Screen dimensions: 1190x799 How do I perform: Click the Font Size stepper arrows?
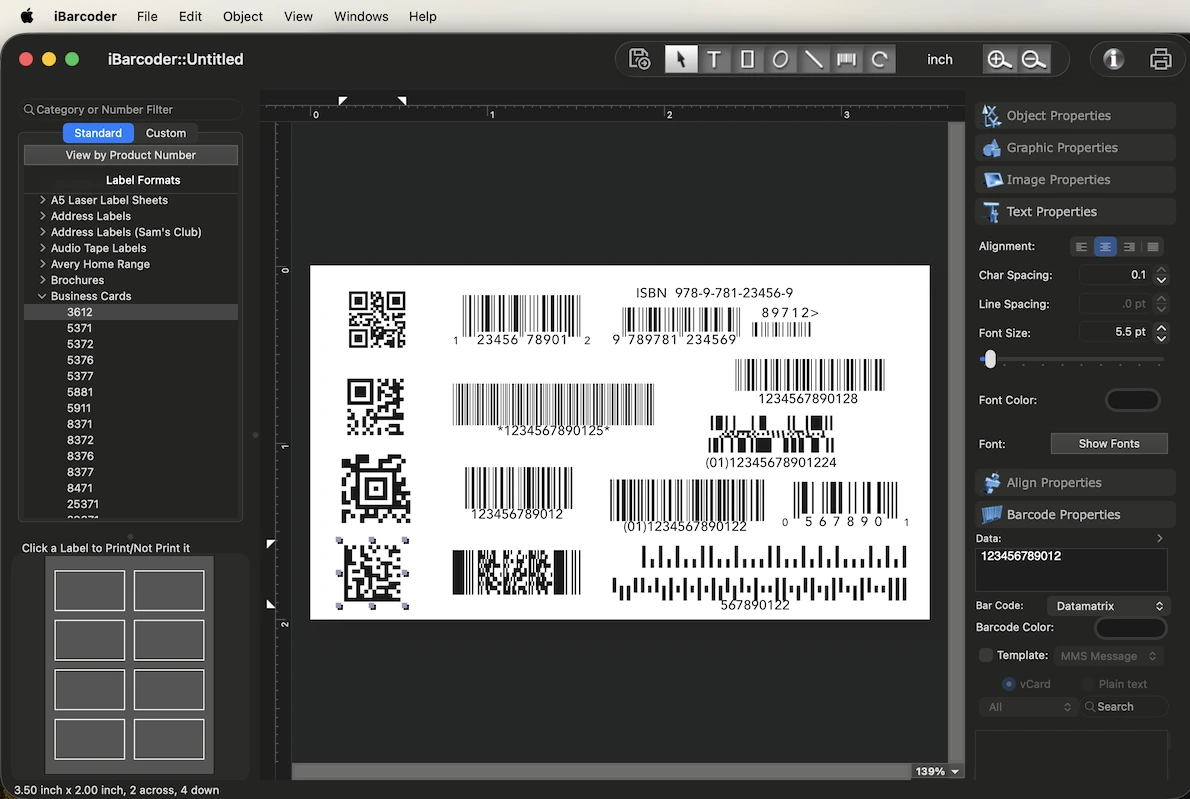point(1161,332)
